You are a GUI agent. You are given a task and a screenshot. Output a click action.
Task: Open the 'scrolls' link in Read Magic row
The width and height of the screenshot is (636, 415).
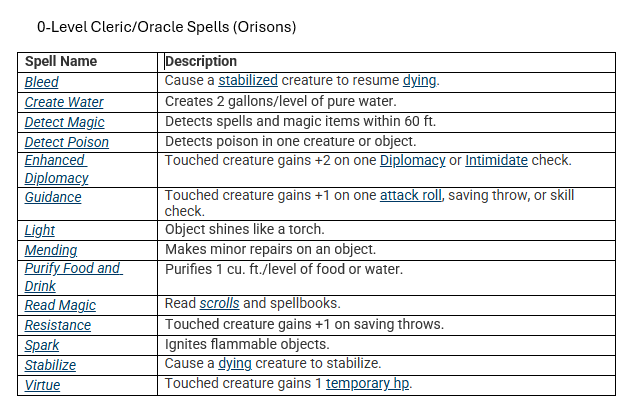point(219,303)
